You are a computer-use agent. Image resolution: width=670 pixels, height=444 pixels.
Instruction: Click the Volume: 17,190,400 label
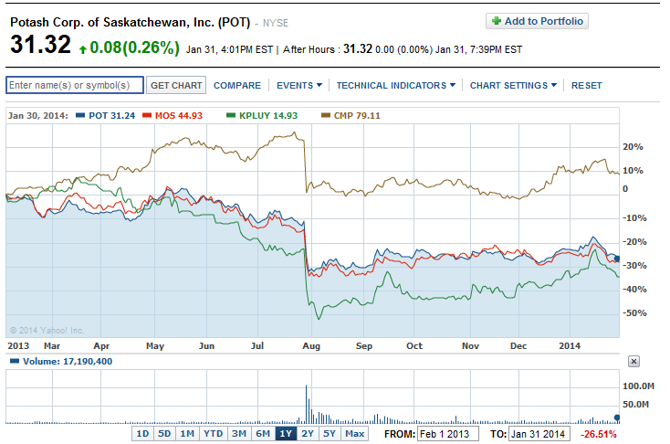(x=68, y=362)
